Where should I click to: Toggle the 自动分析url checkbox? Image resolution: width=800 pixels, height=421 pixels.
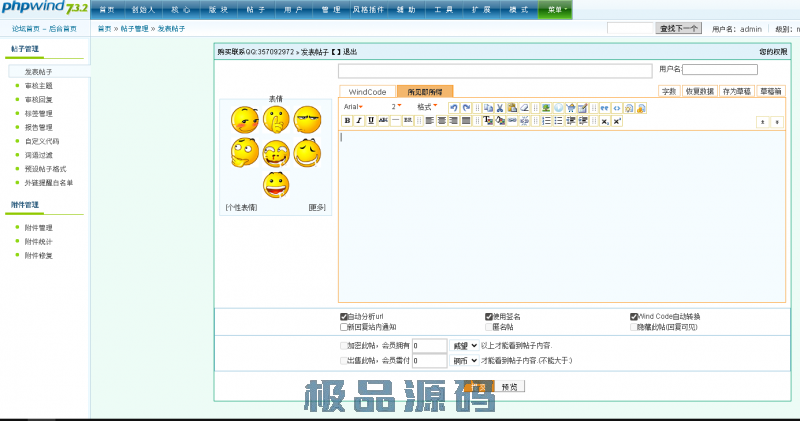tap(344, 316)
